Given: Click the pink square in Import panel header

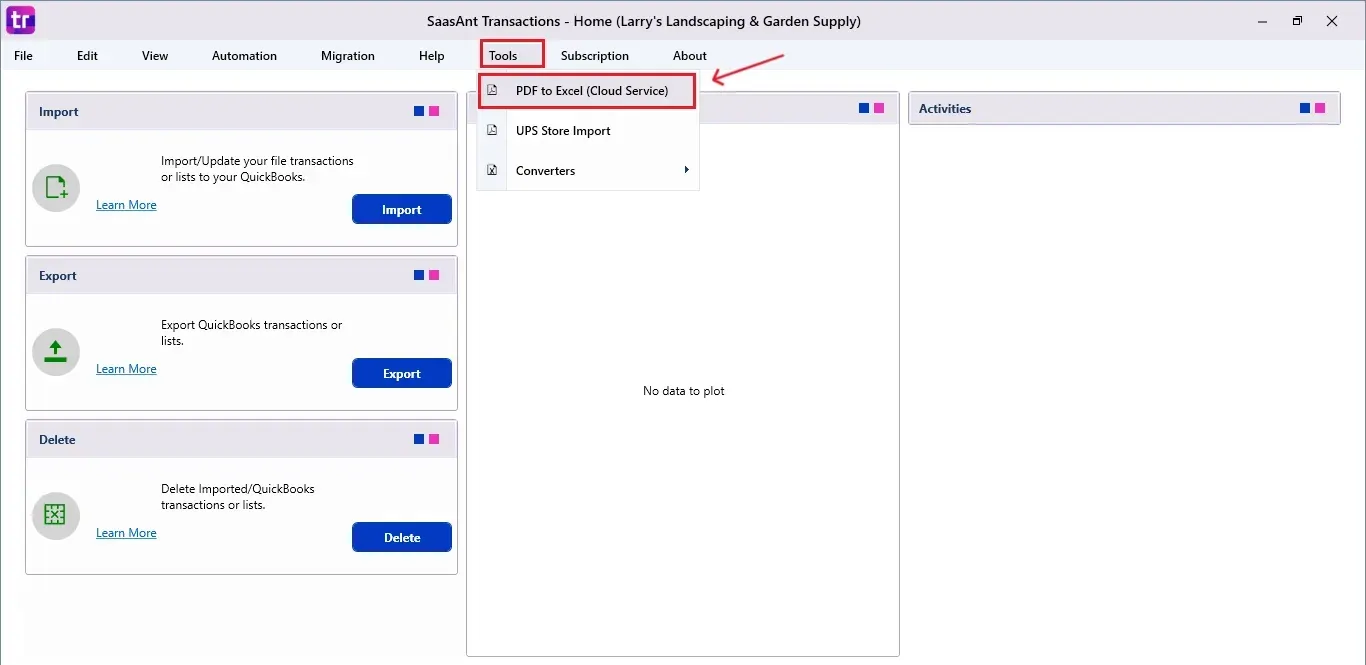Looking at the screenshot, I should coord(434,111).
